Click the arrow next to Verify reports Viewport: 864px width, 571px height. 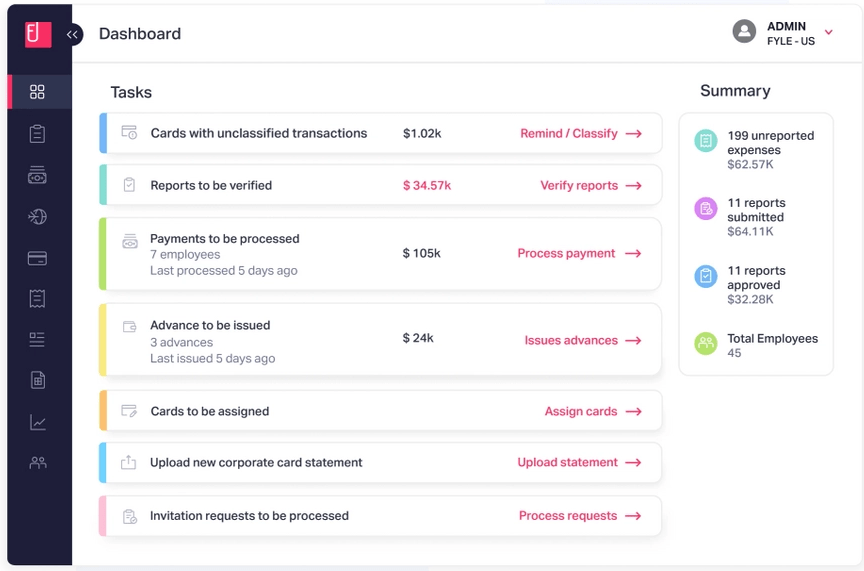[634, 186]
